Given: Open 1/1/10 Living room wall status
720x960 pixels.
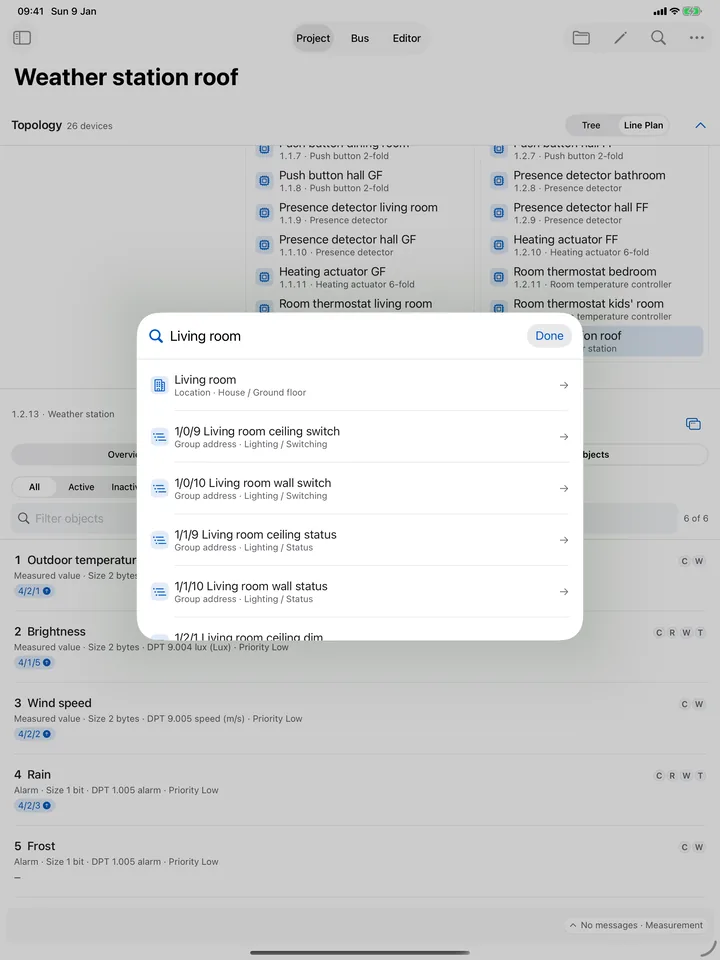Looking at the screenshot, I should pos(360,591).
